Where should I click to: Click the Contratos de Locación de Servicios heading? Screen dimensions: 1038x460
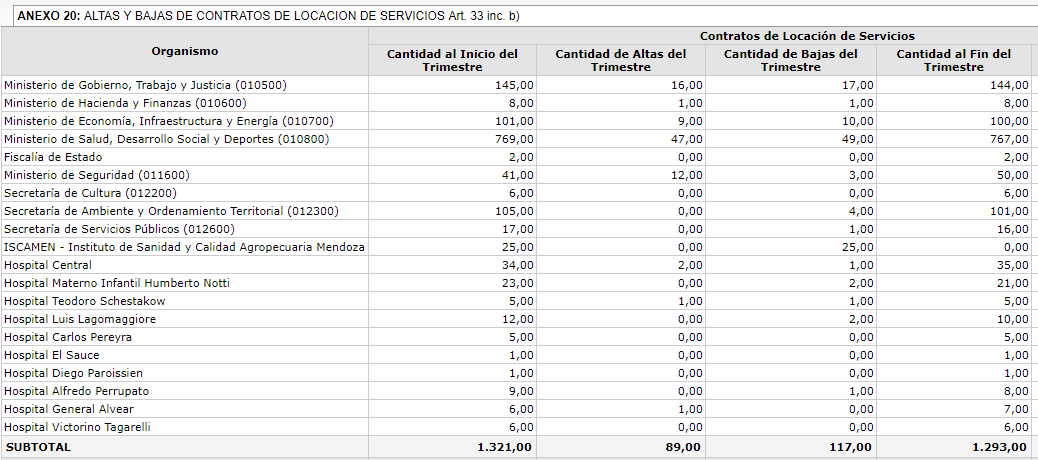[x=807, y=36]
